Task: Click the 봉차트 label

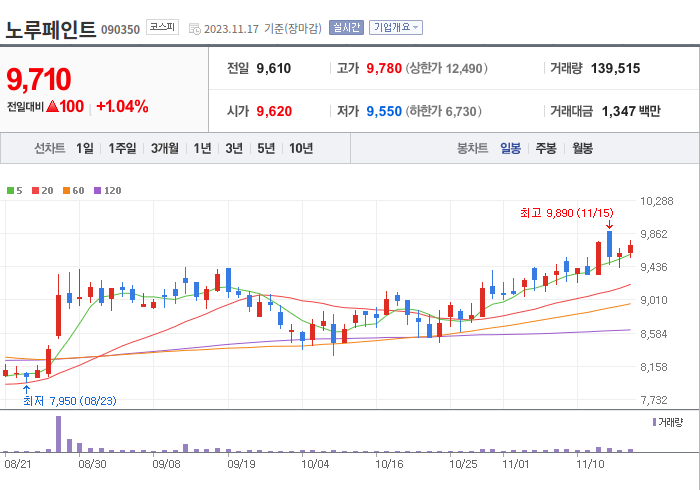Action: [x=472, y=148]
